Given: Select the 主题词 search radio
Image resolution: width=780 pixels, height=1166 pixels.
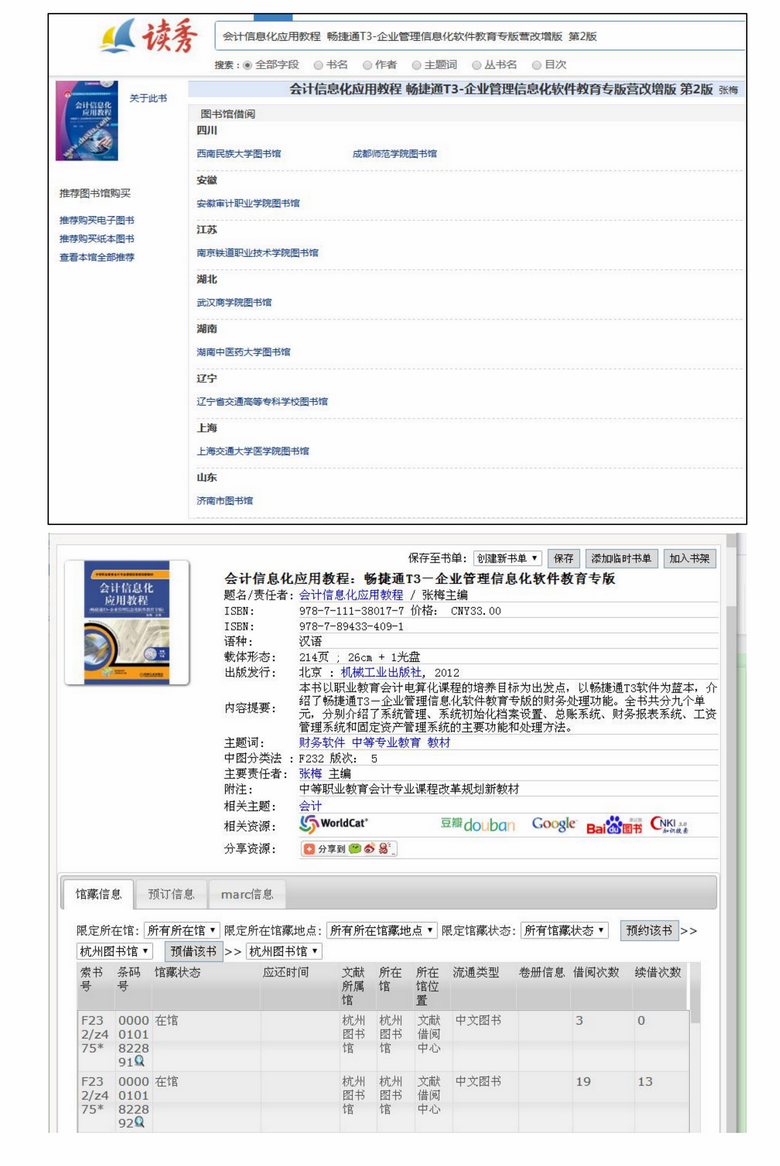Looking at the screenshot, I should pyautogui.click(x=416, y=65).
